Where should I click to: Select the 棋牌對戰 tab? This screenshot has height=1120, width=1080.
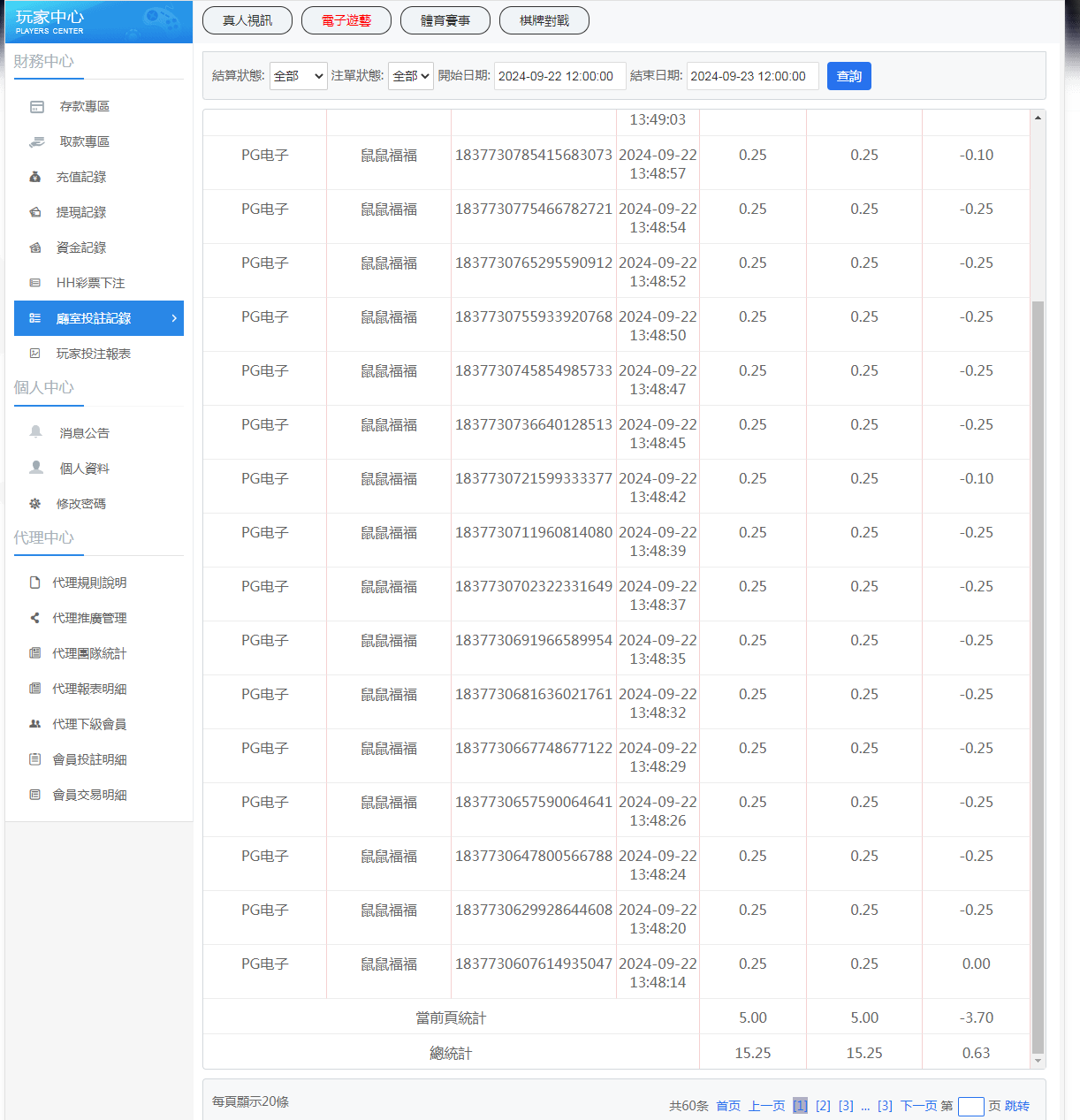pos(544,20)
